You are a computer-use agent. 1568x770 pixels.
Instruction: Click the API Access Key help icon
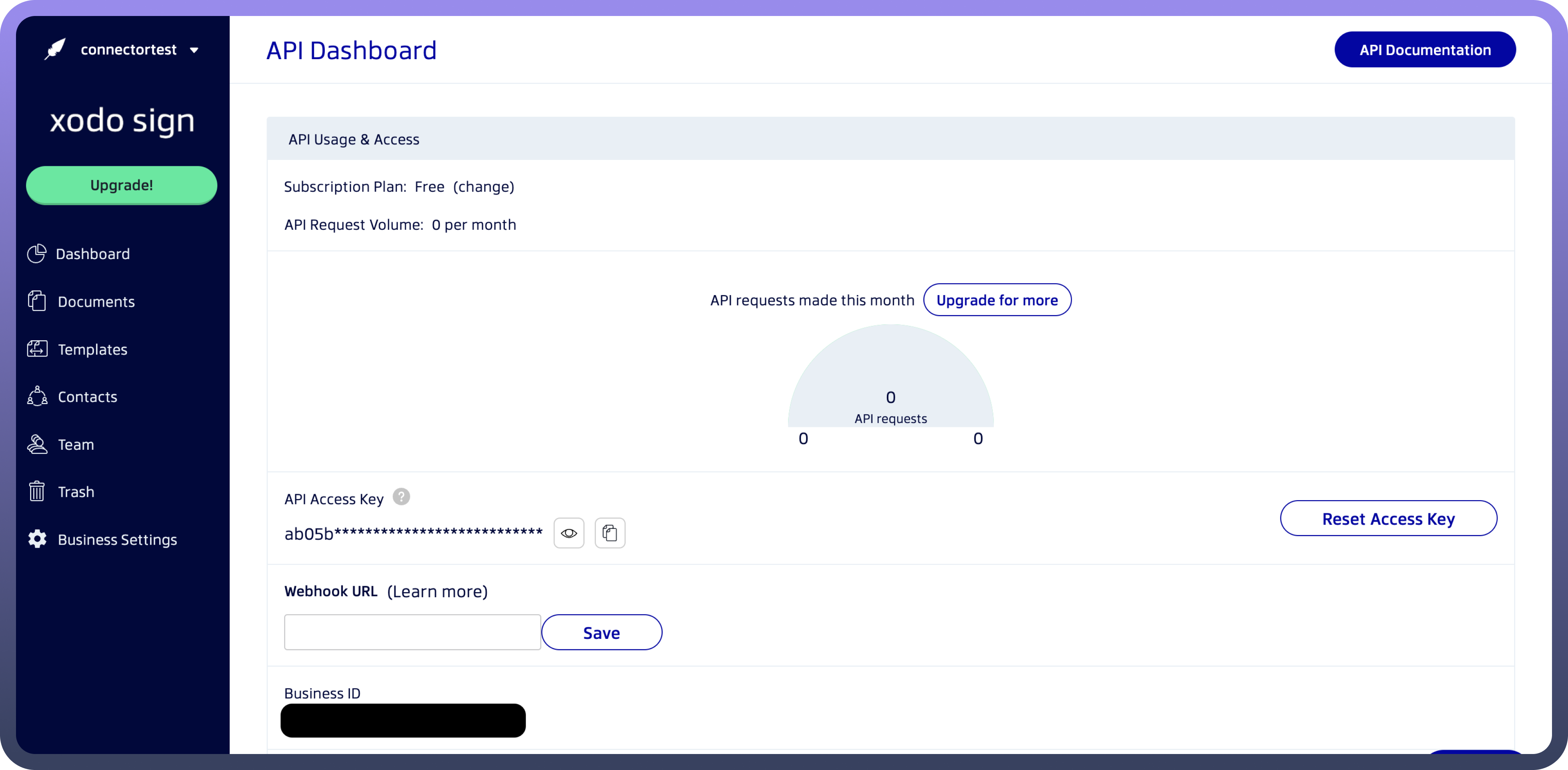(401, 497)
